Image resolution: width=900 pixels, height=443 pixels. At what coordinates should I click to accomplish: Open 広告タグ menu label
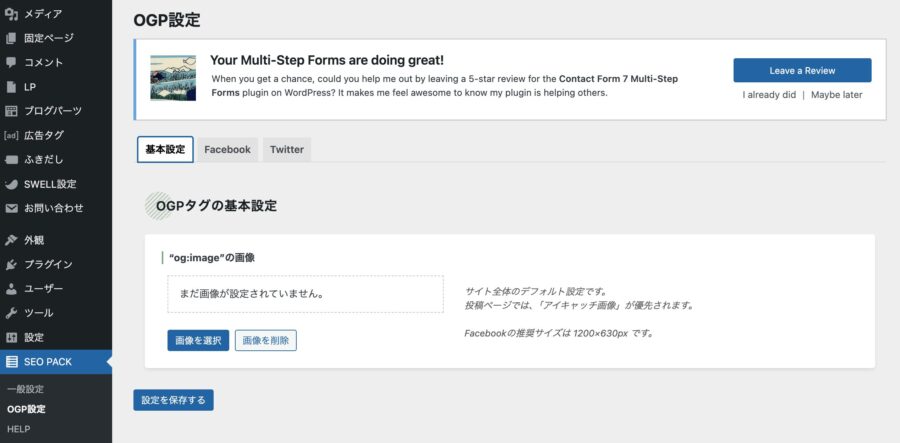pos(44,136)
